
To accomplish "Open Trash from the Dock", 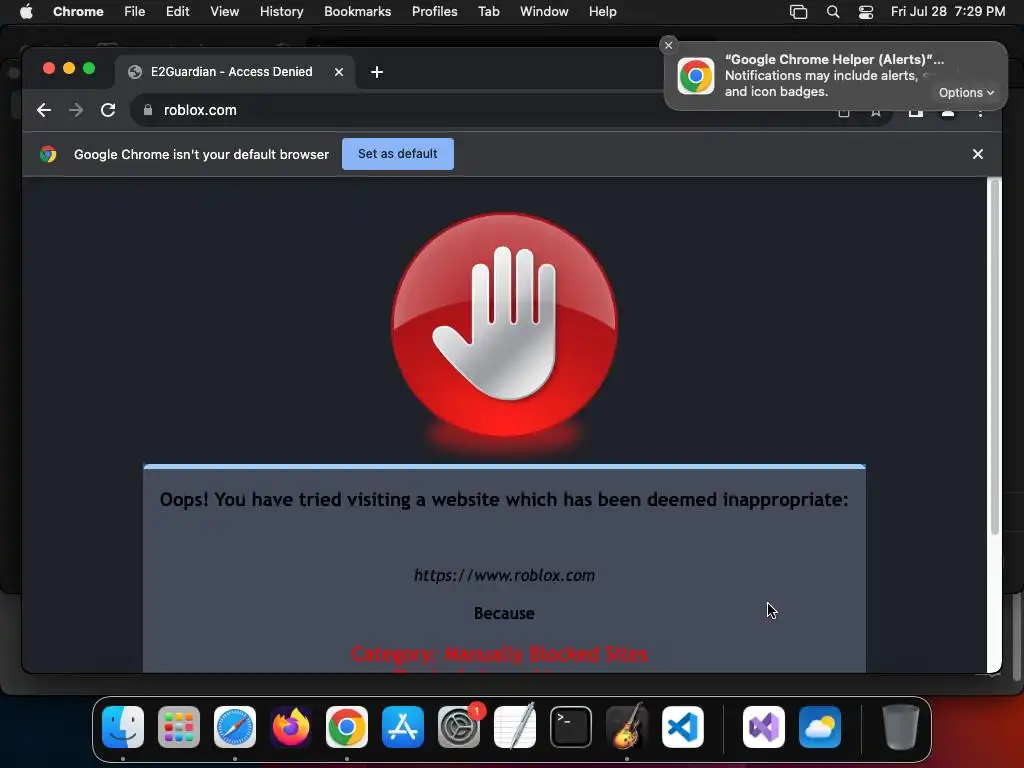I will 901,727.
